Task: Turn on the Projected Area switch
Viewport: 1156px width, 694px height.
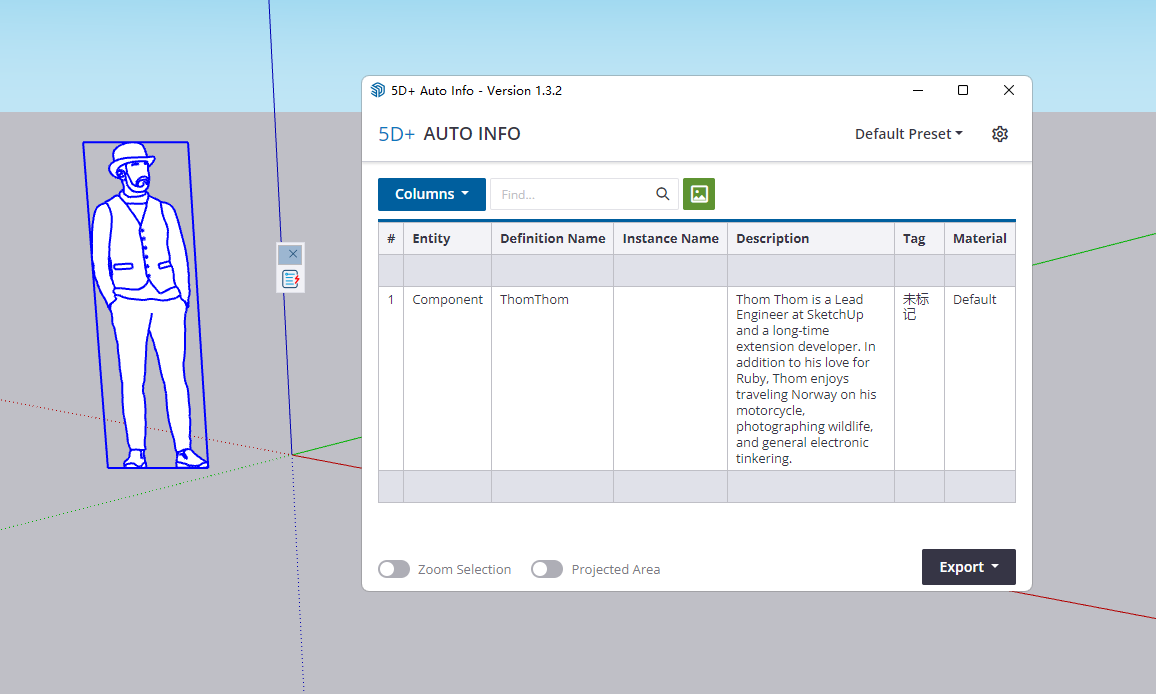Action: coord(547,569)
